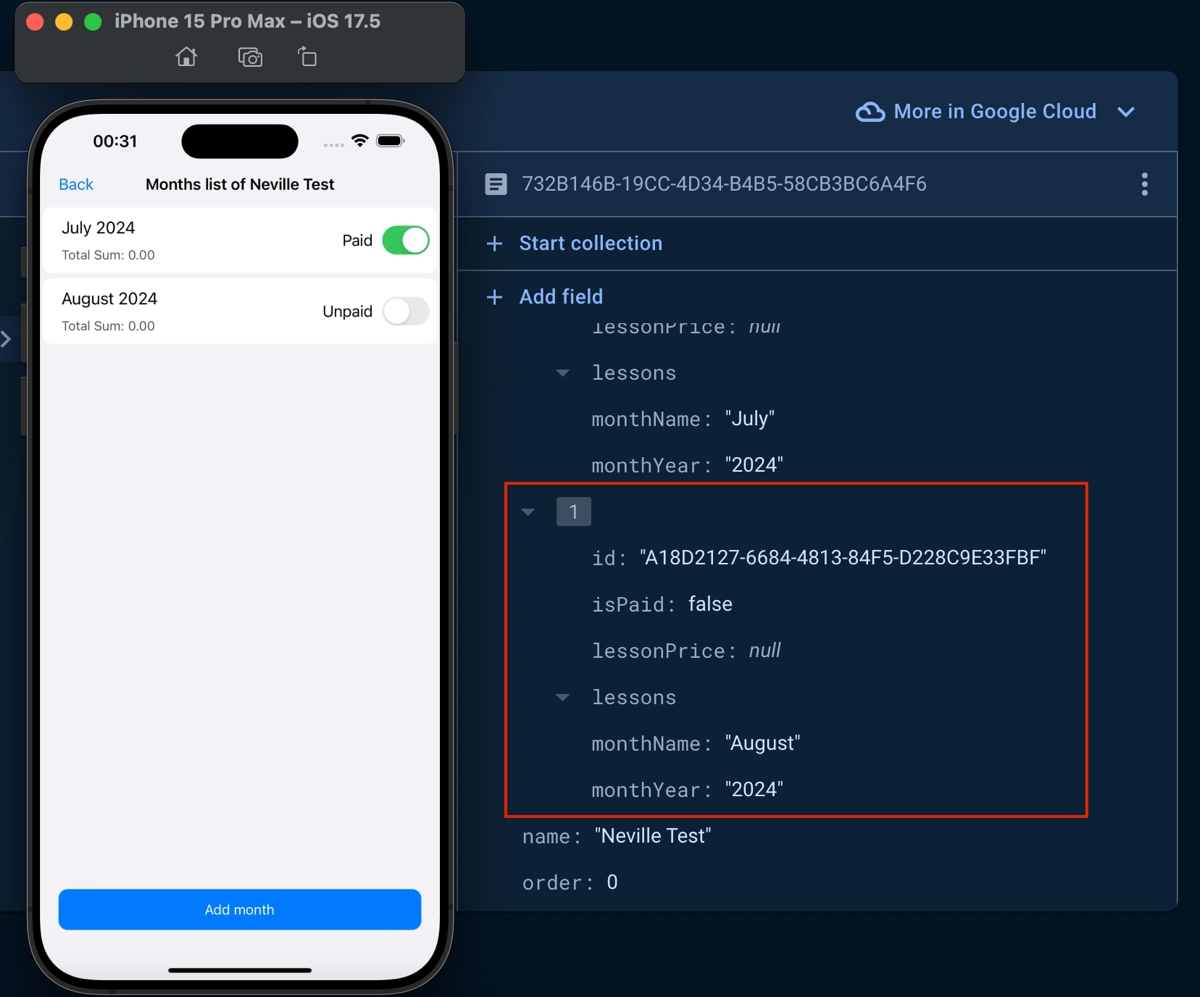Screen dimensions: 1200x997
Task: Collapse the array item labeled 1
Action: (528, 511)
